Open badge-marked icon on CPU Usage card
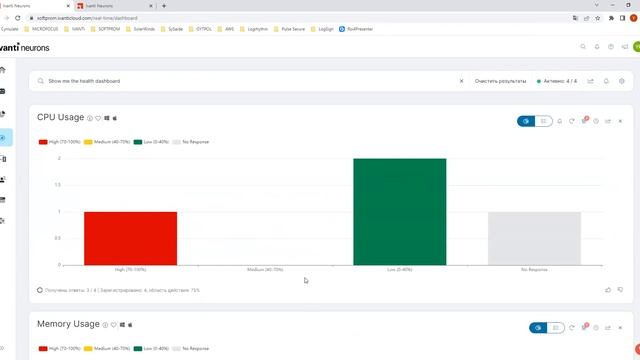This screenshot has height=360, width=640. coord(584,120)
